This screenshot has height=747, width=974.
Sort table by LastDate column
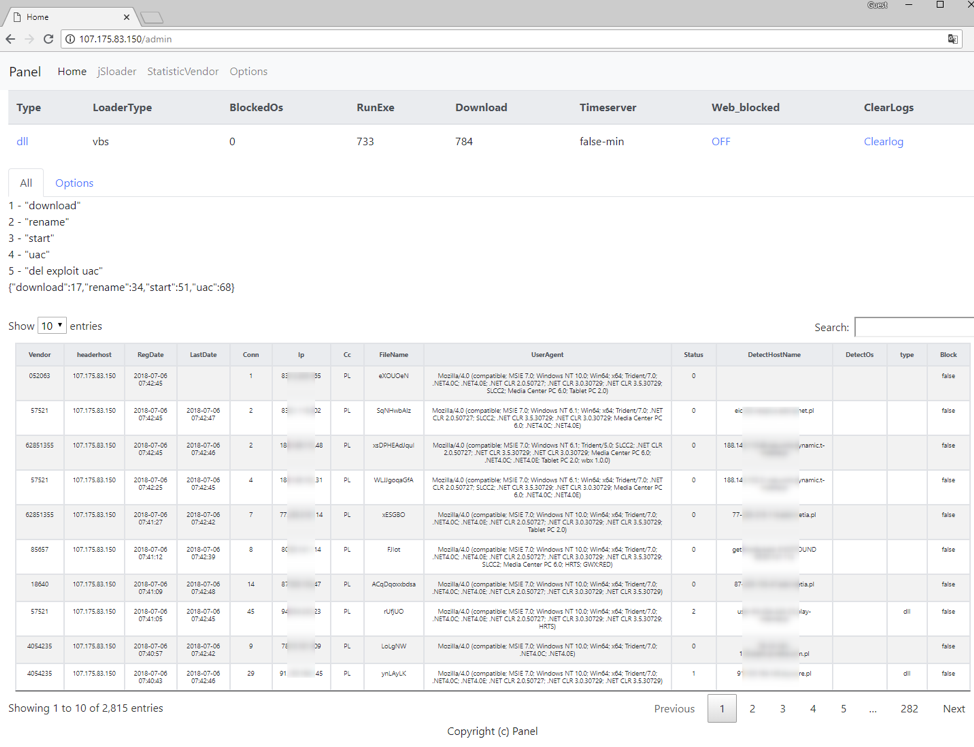click(x=203, y=355)
